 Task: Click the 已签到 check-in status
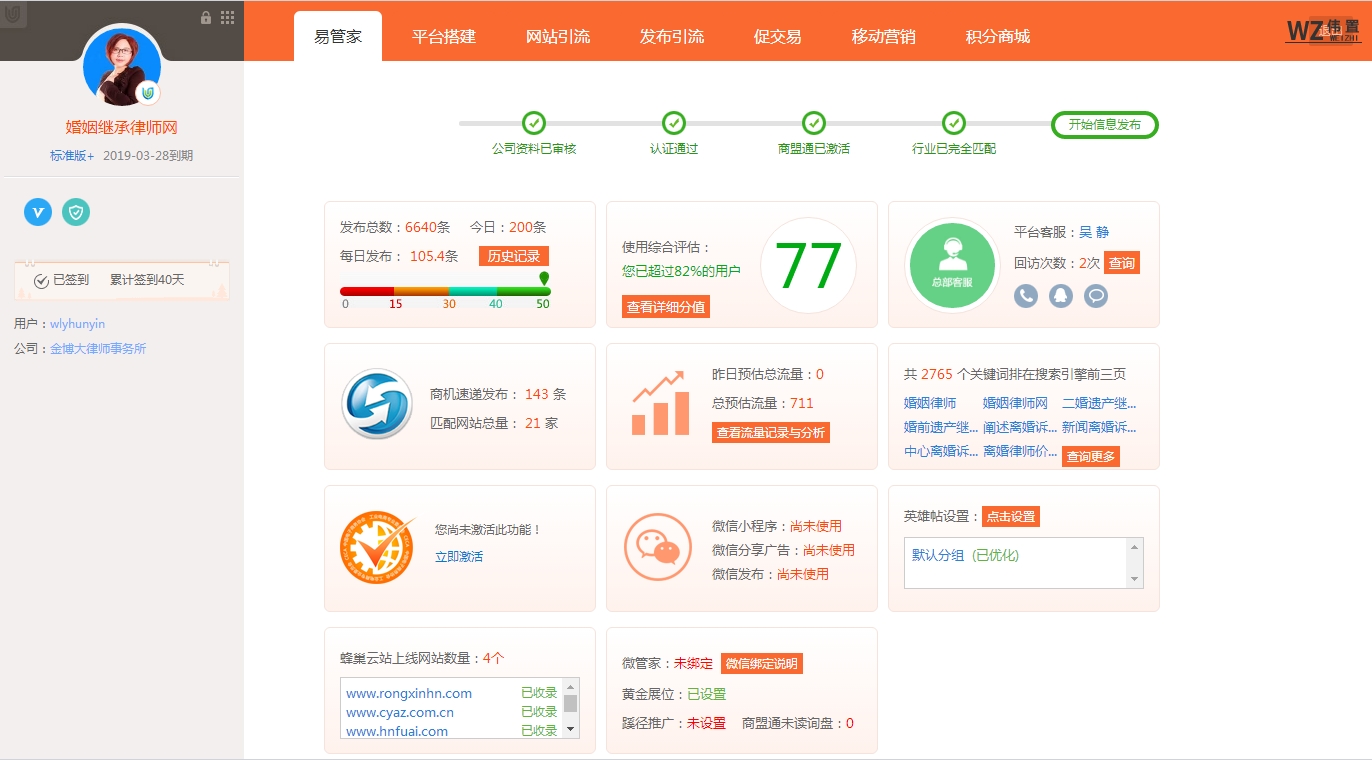61,280
